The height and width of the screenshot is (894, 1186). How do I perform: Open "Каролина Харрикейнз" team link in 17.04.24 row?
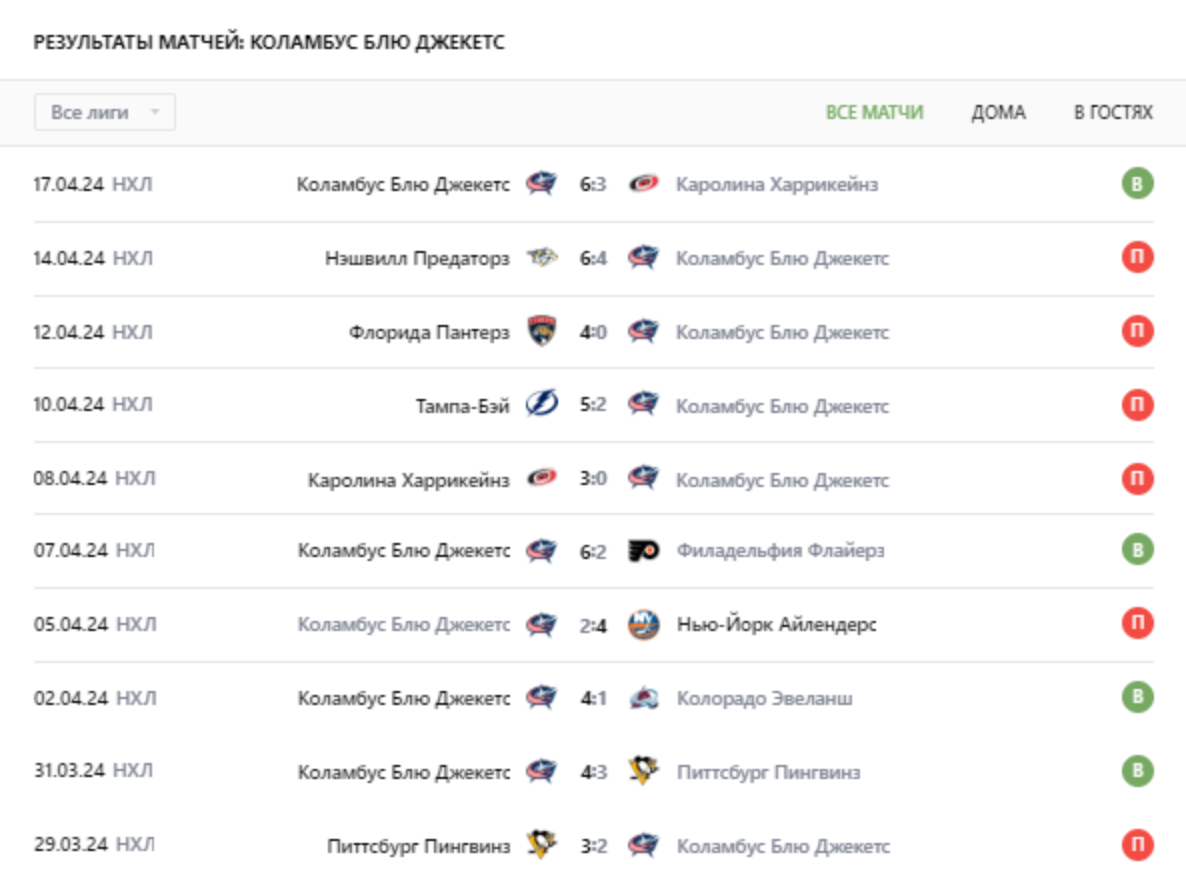[x=777, y=185]
